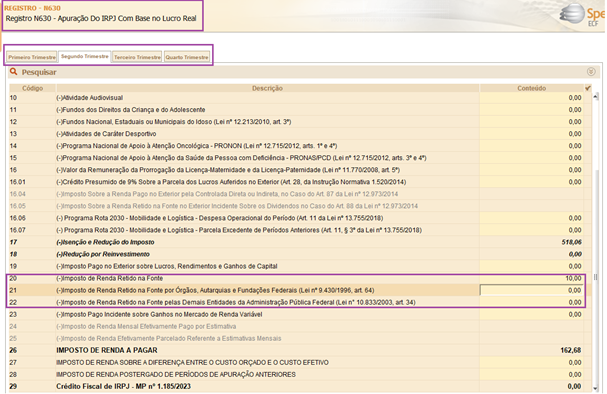
Task: Select Rota 2030 Parcela Excedente row
Action: pyautogui.click(x=239, y=230)
